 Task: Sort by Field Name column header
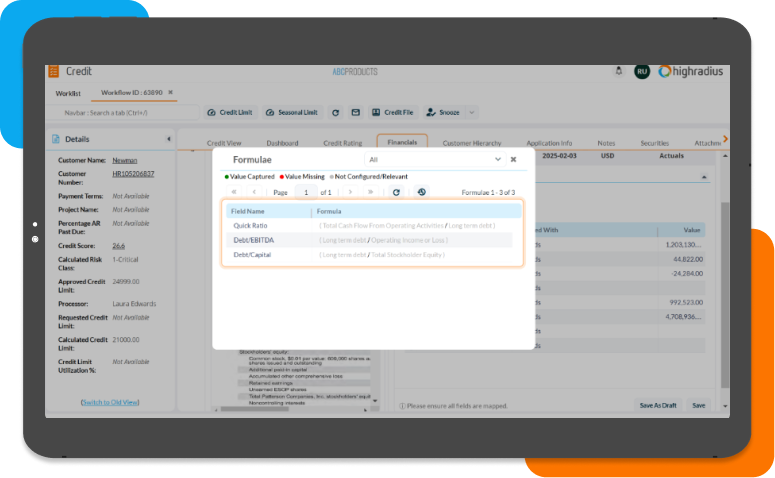pos(268,211)
